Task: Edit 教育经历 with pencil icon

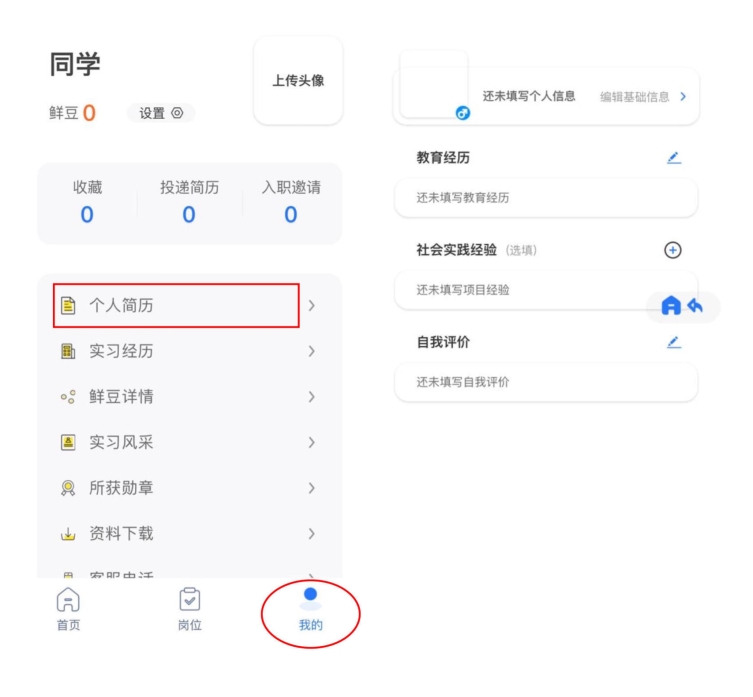Action: [x=673, y=158]
